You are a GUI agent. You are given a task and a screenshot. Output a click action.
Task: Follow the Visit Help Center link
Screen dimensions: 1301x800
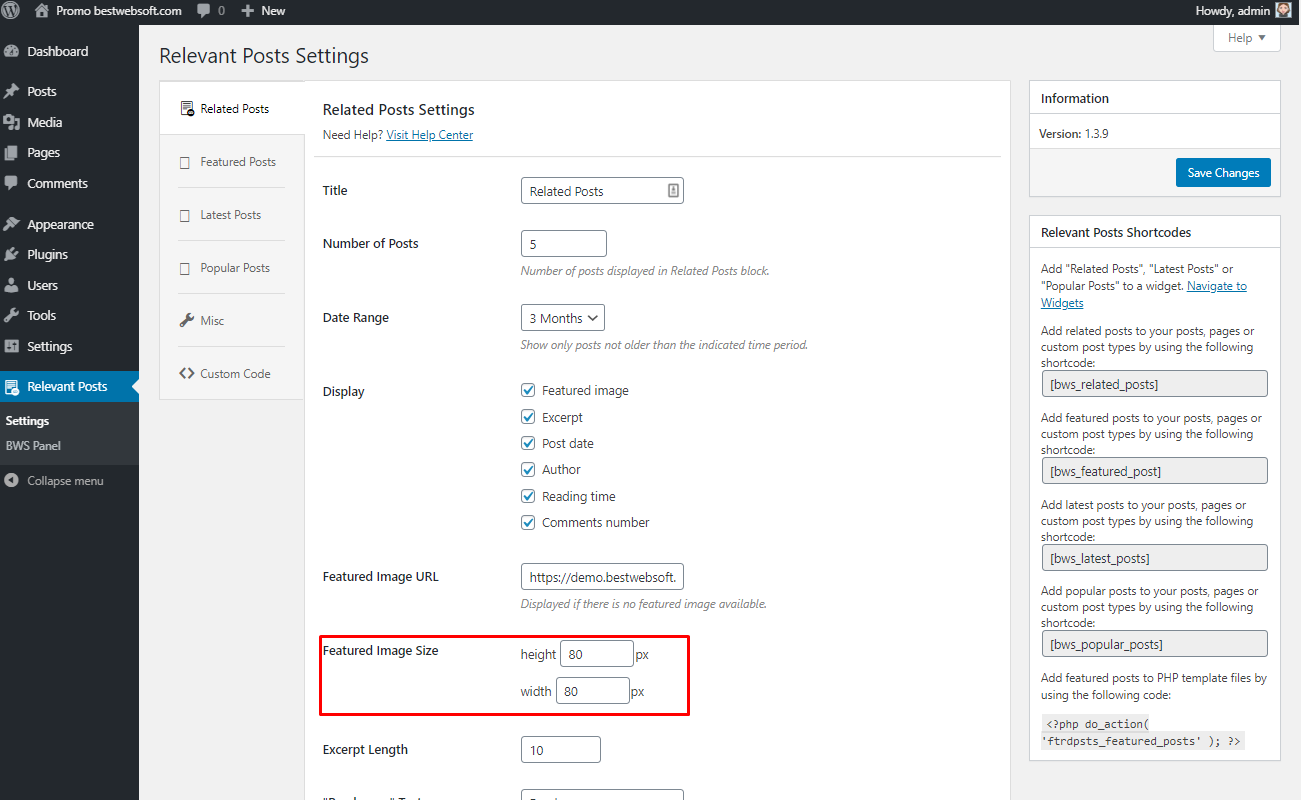click(x=430, y=135)
